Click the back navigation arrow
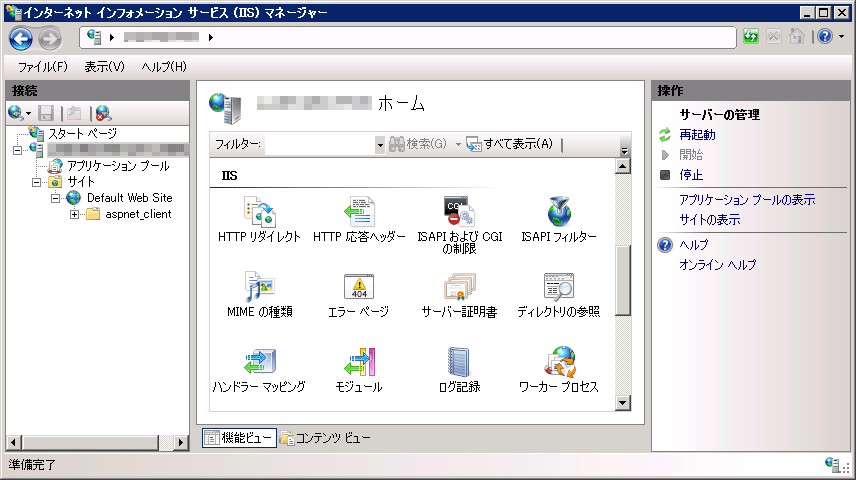The width and height of the screenshot is (856, 480). tap(21, 39)
